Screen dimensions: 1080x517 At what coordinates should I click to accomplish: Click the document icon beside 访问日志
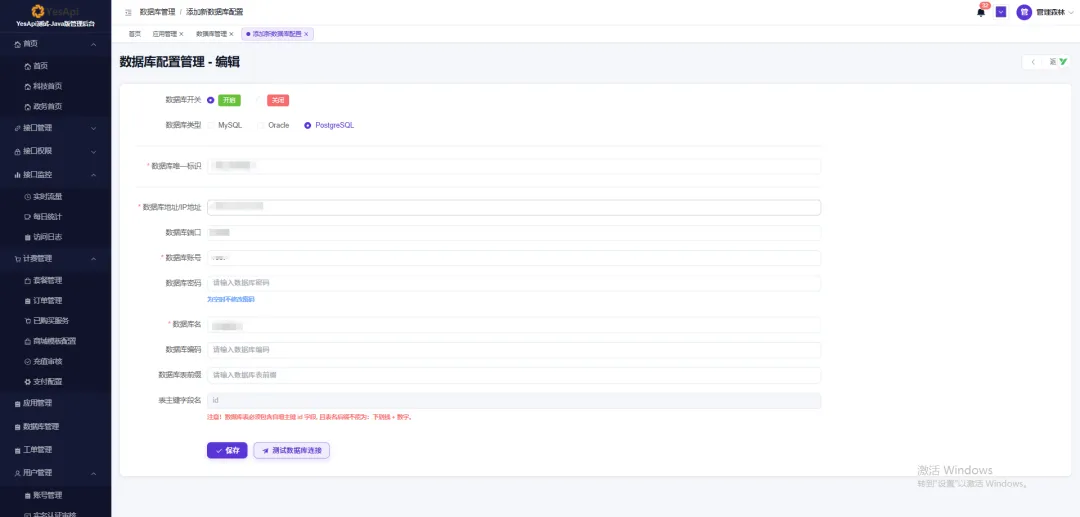28,237
